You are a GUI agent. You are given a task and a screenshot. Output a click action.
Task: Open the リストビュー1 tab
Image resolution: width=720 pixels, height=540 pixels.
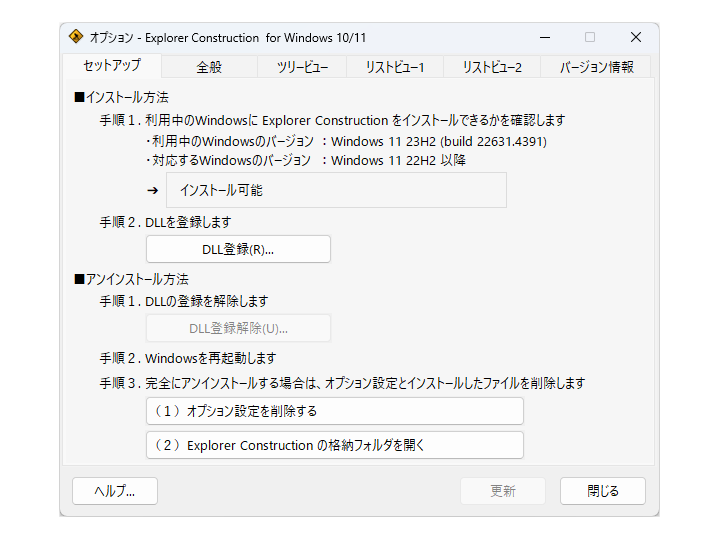pos(395,67)
